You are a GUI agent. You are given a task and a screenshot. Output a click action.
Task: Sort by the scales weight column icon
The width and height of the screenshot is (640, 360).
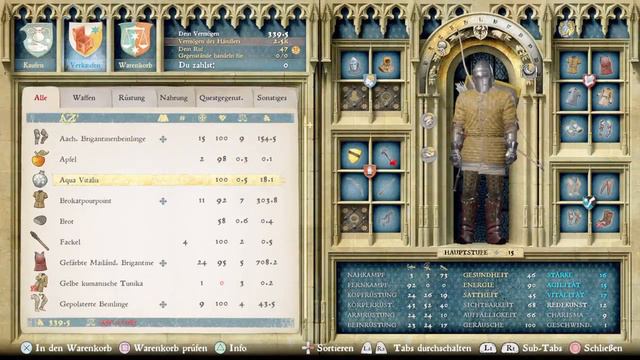click(x=242, y=118)
